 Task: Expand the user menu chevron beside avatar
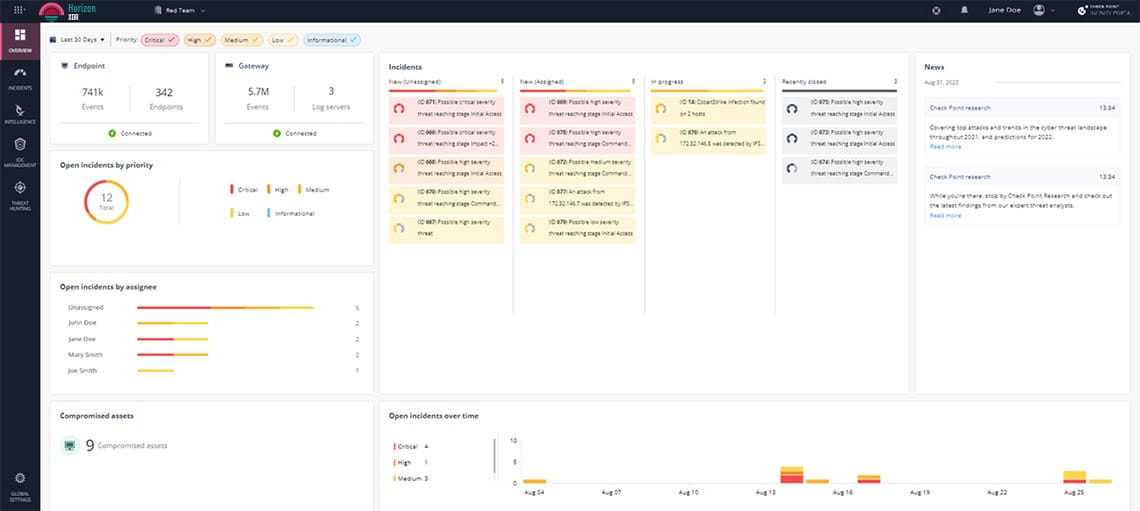1053,11
